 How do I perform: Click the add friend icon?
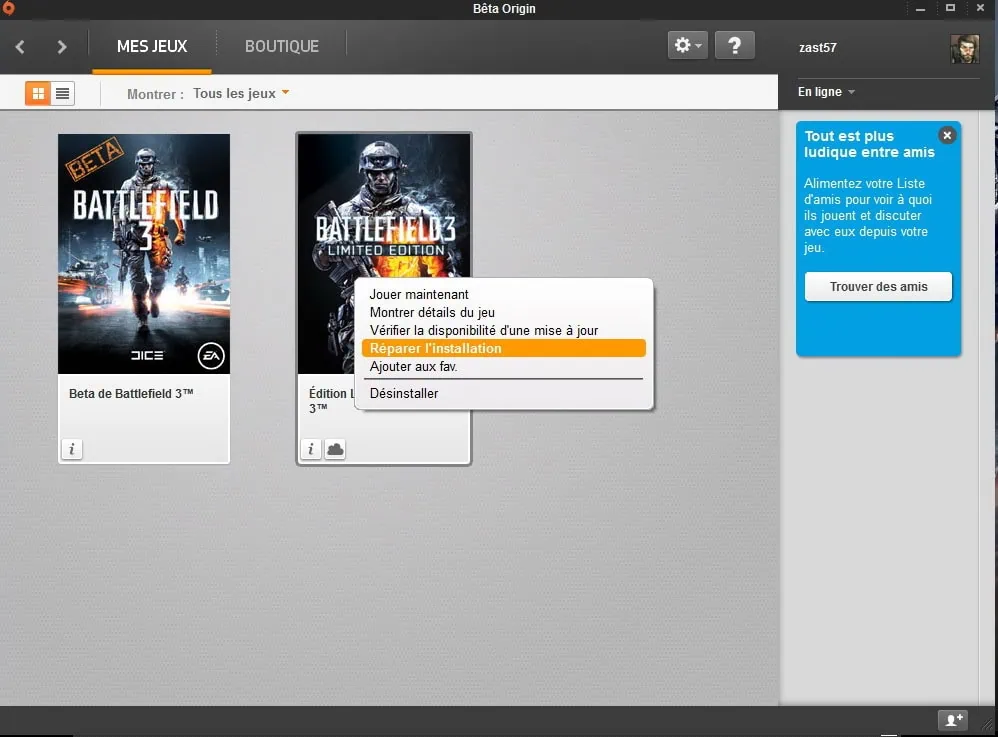(x=952, y=720)
